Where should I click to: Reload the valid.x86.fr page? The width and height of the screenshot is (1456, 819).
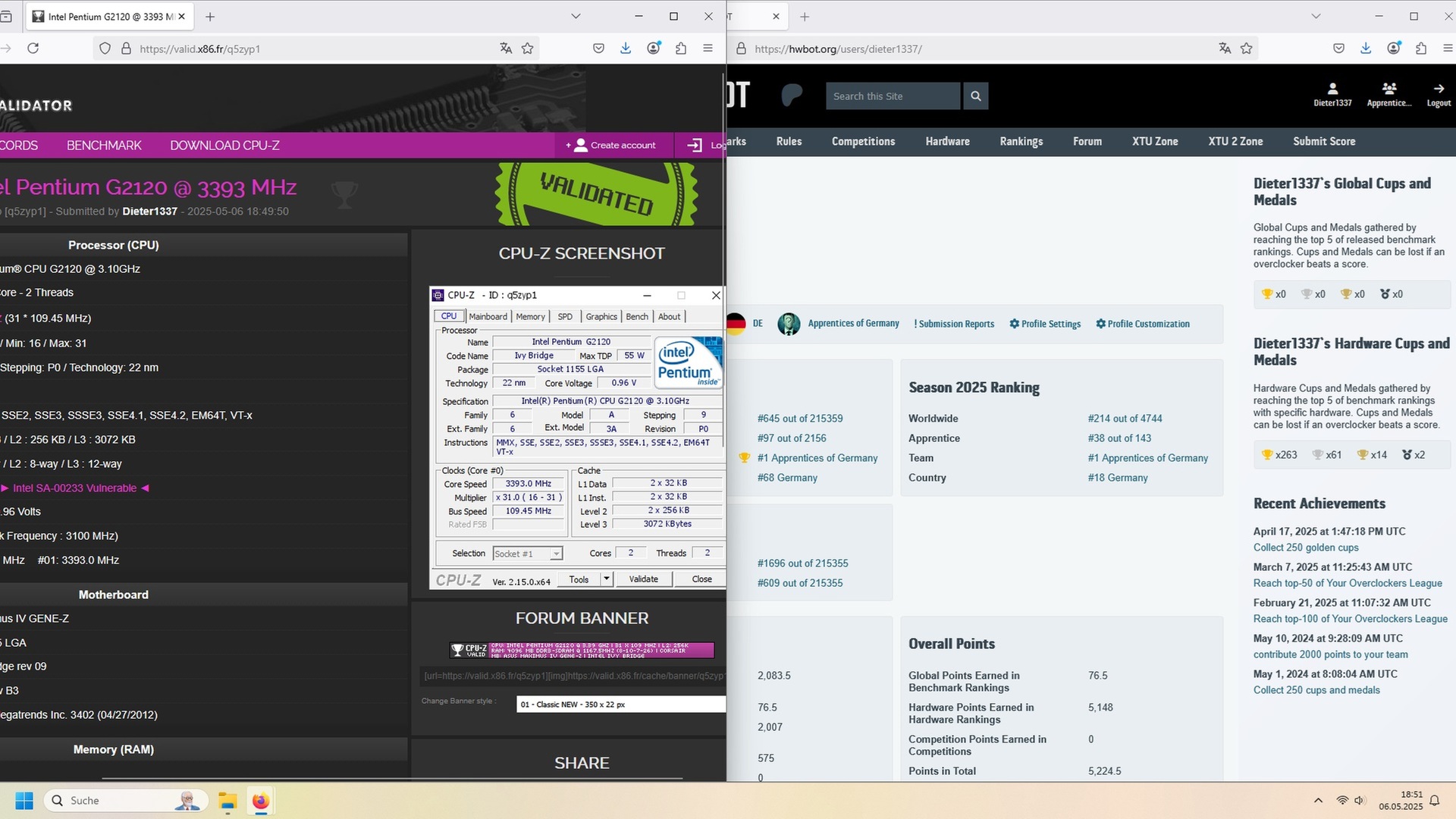tap(33, 49)
